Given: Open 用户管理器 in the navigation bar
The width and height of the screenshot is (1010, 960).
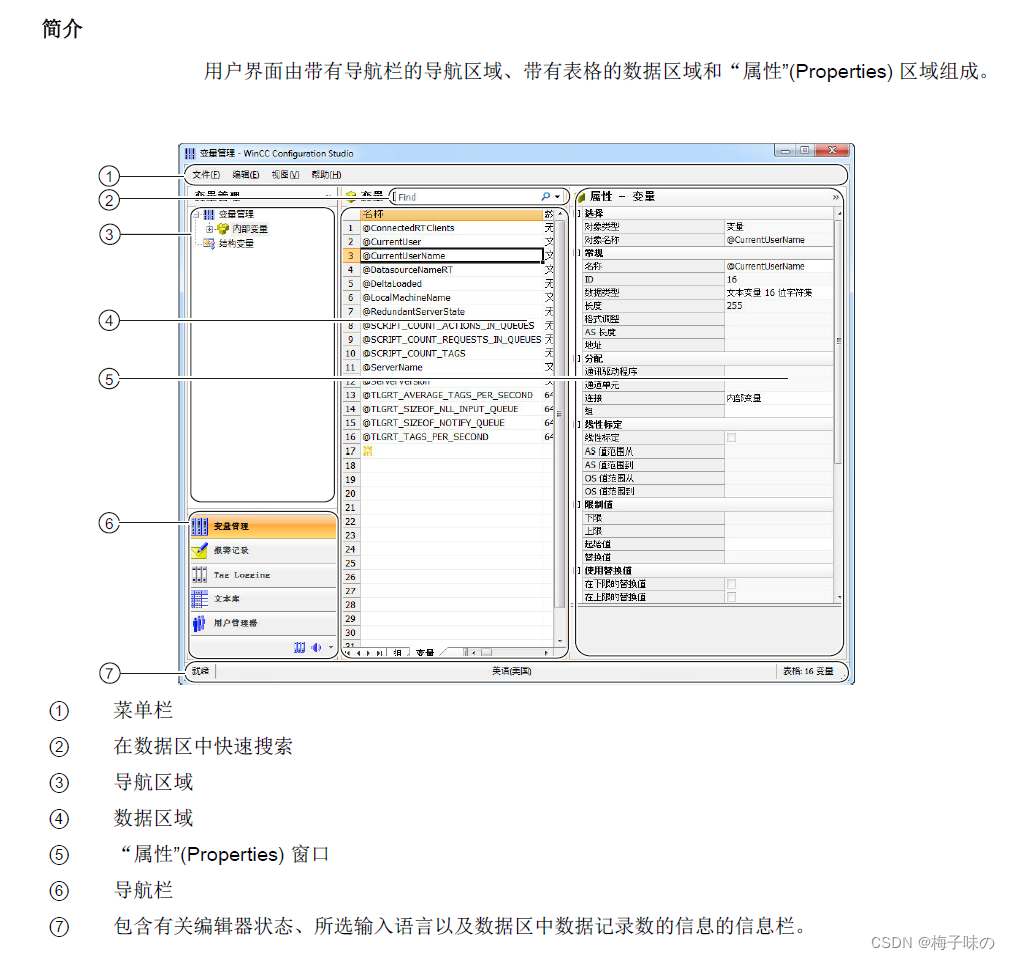Looking at the screenshot, I should (263, 623).
